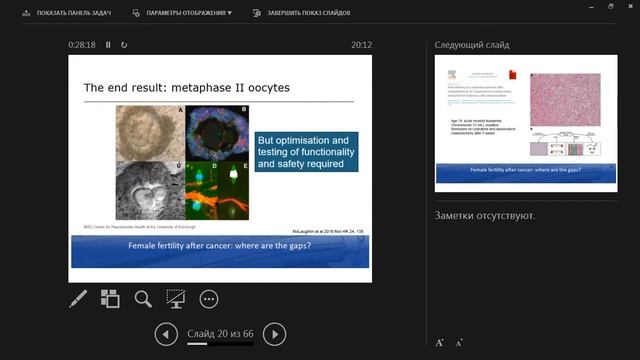The image size is (640, 360).
Task: Click the Следующий слайд heading
Action: pos(472,45)
